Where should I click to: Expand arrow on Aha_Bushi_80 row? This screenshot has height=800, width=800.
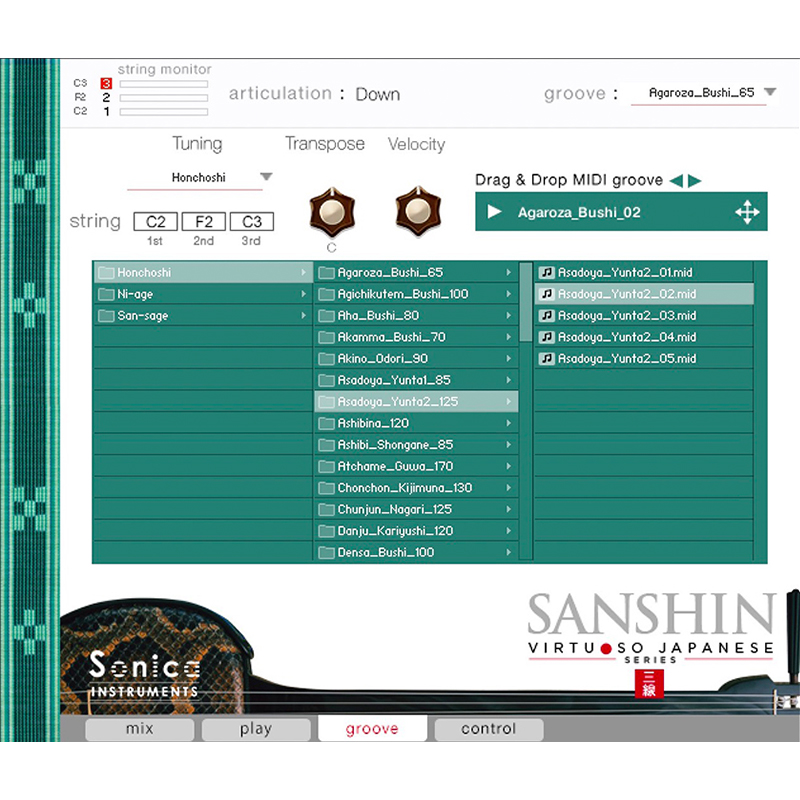(x=509, y=315)
